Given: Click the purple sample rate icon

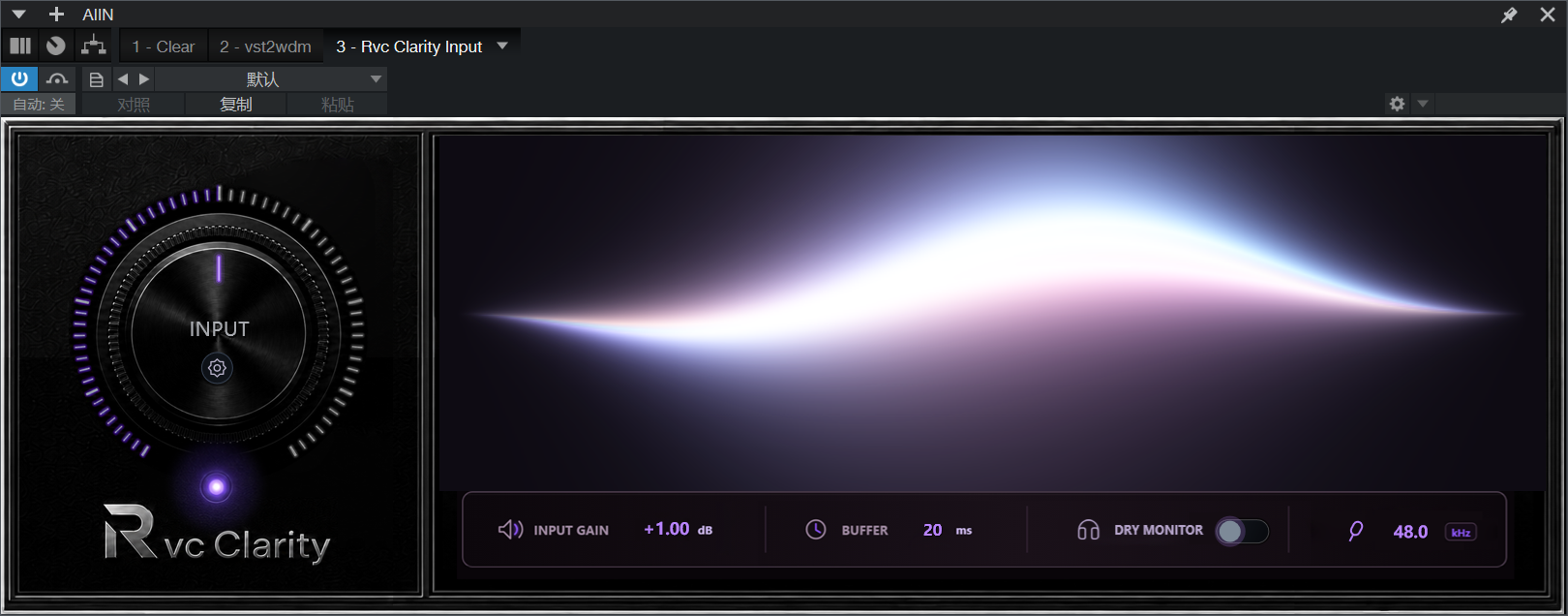Looking at the screenshot, I should point(1356,531).
